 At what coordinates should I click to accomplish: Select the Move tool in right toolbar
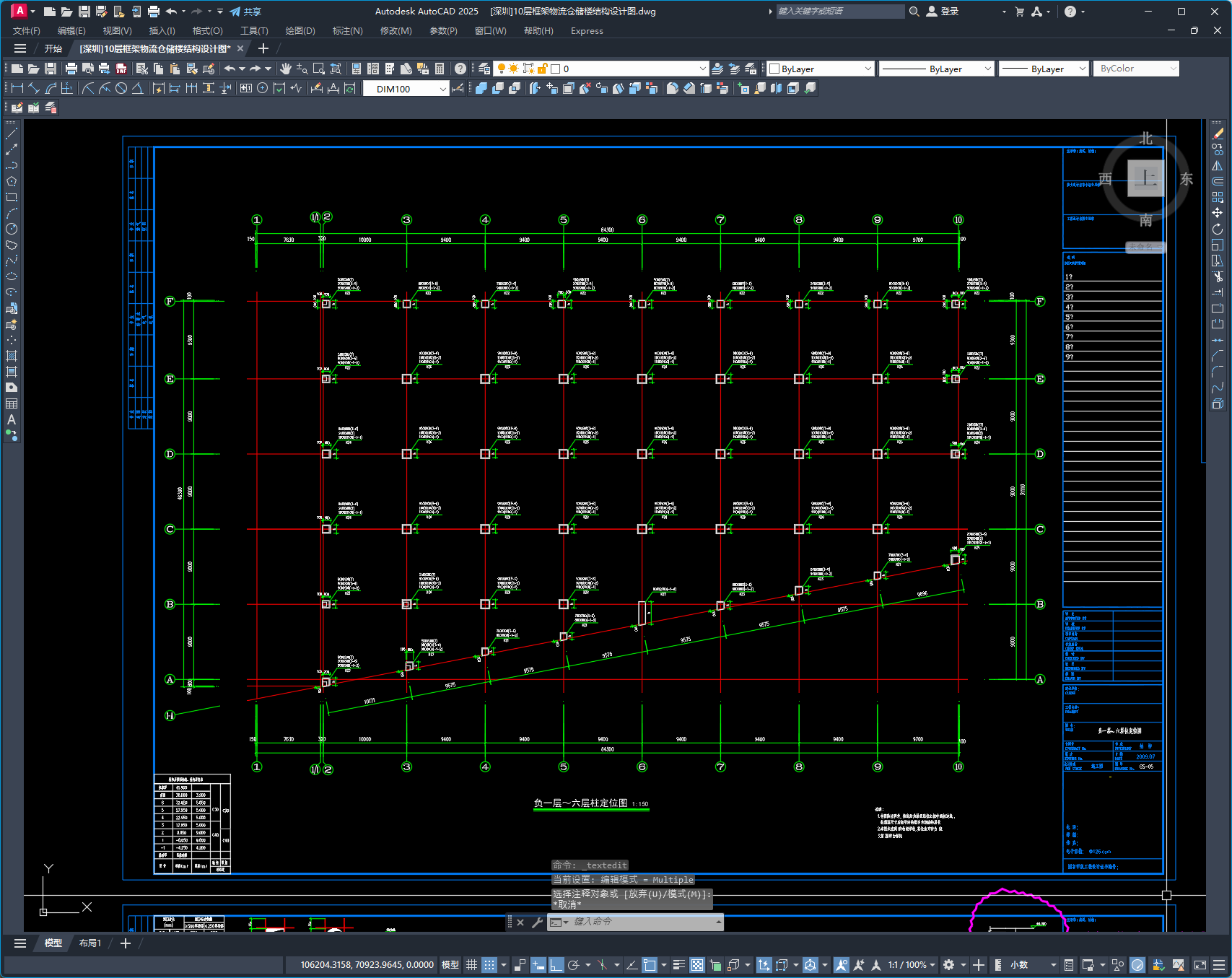[x=1218, y=213]
